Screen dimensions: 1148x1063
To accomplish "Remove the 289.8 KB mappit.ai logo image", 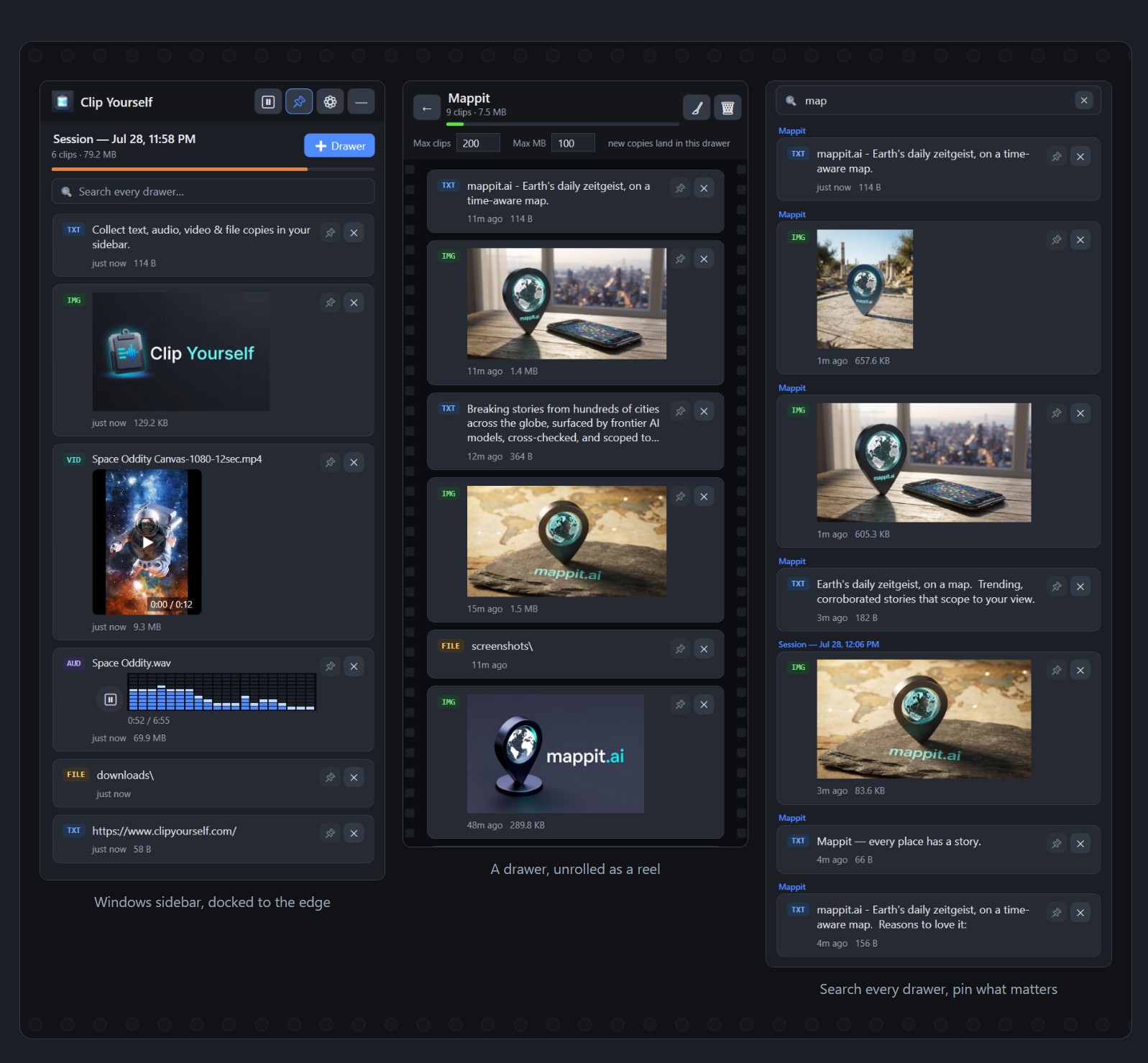I will (x=704, y=704).
